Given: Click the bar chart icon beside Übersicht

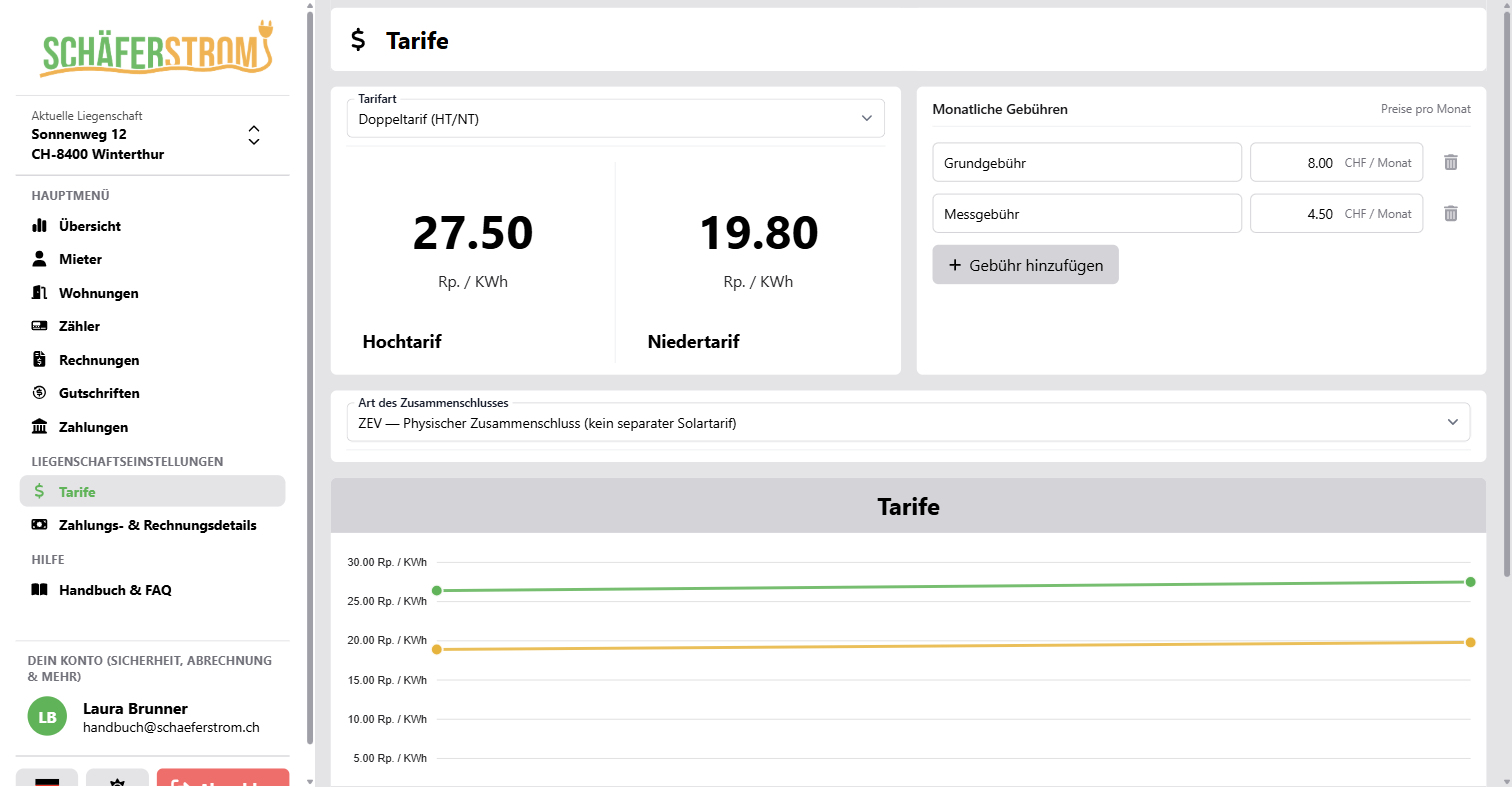Looking at the screenshot, I should click(40, 226).
